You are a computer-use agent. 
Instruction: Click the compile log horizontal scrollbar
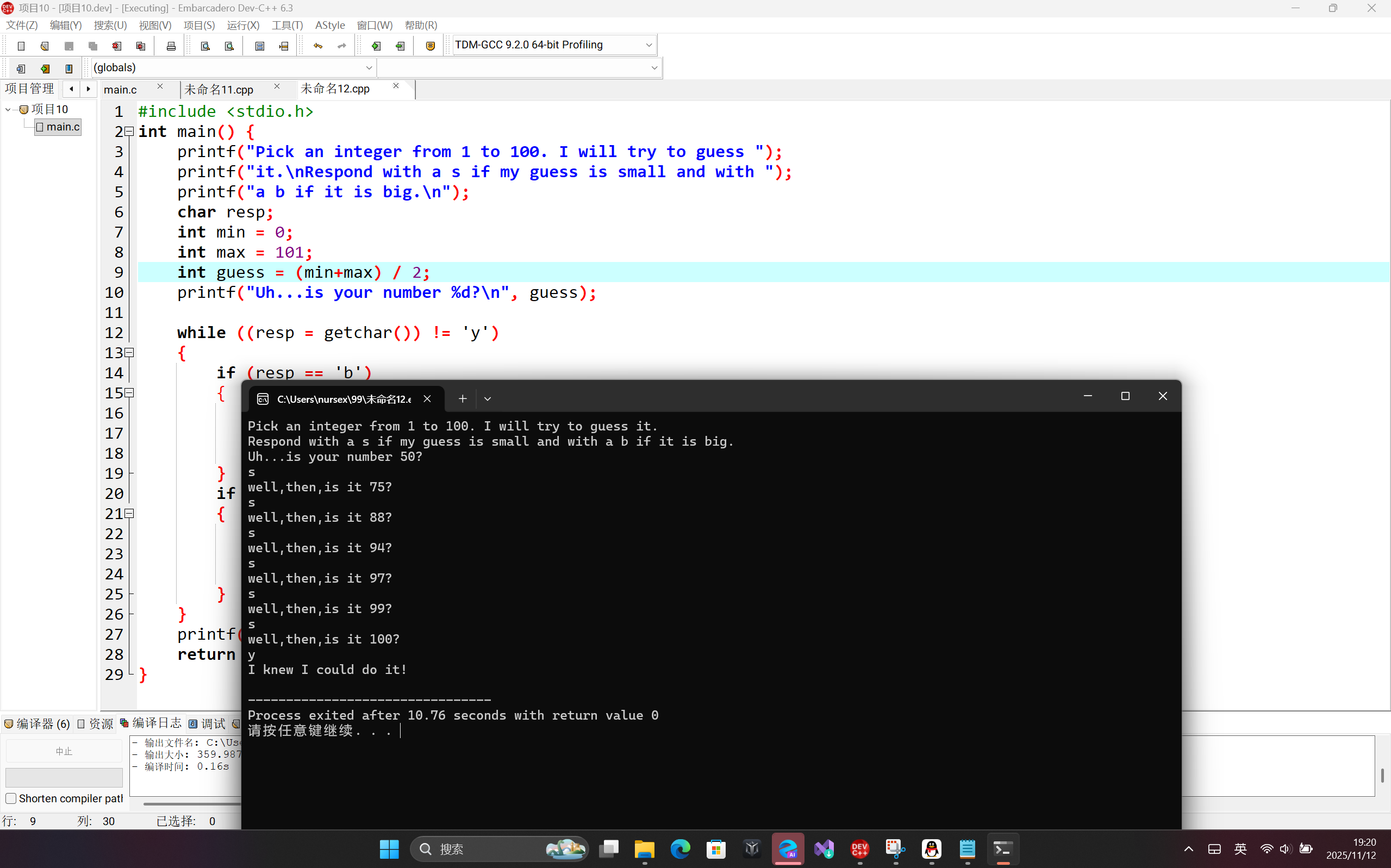190,804
